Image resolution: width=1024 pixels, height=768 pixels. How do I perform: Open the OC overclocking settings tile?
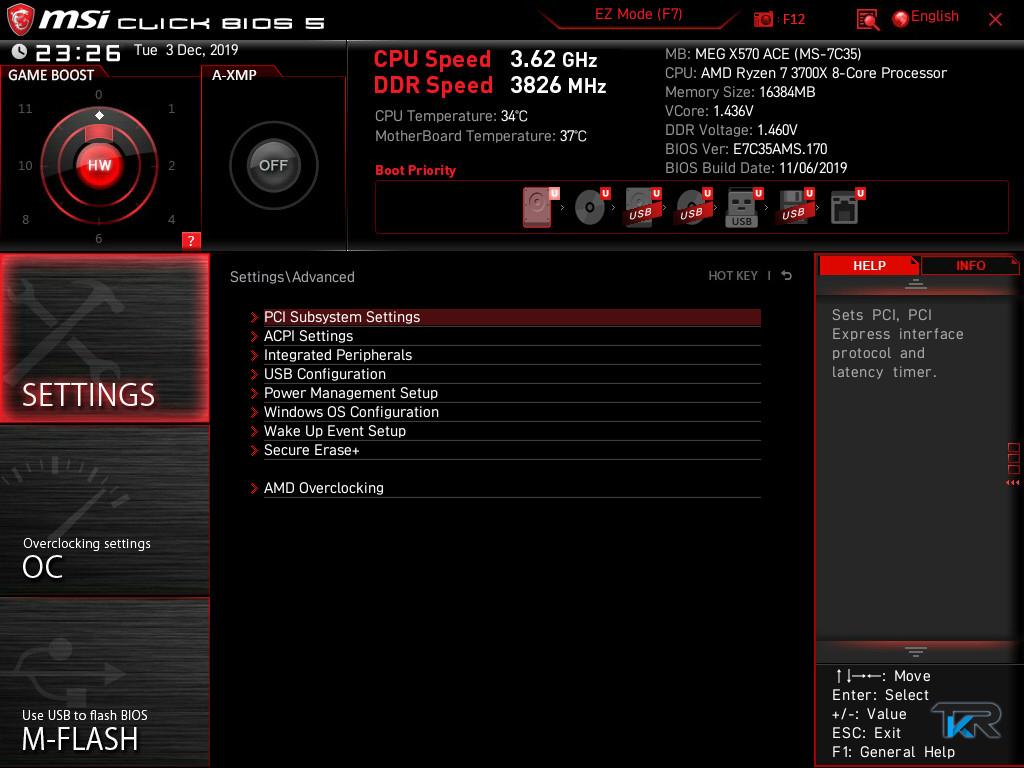104,511
